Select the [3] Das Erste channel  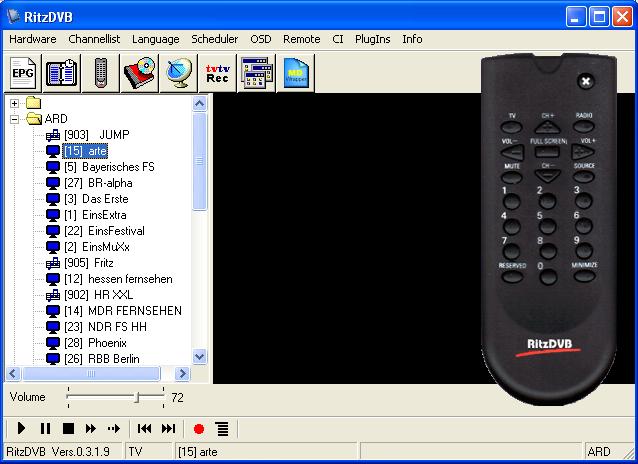(96, 199)
